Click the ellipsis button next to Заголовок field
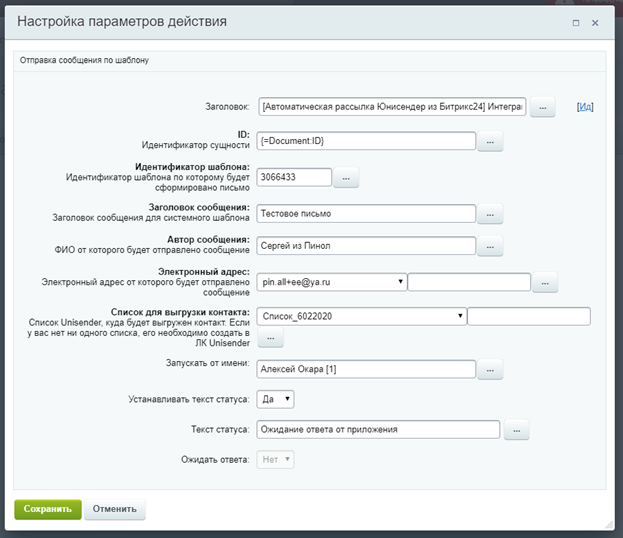The width and height of the screenshot is (623, 538). 542,108
